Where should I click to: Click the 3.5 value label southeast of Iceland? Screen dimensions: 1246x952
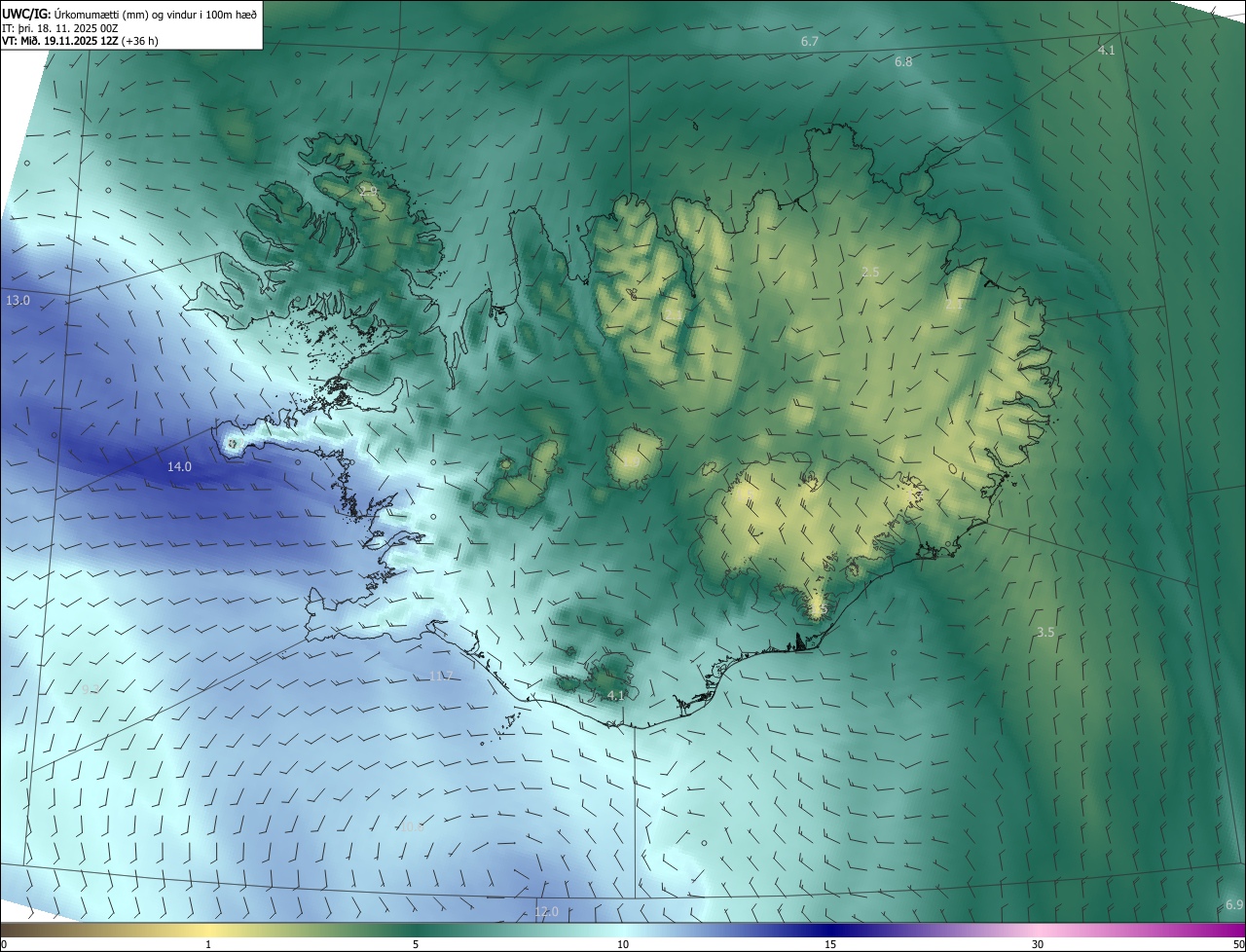tap(1045, 633)
